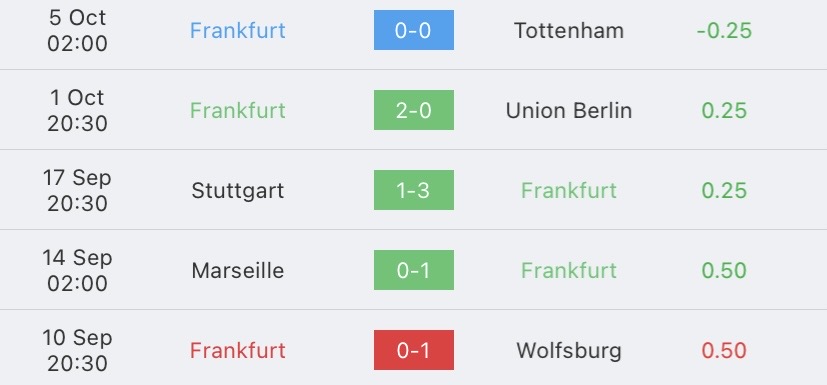
Task: Open the red 0-1 Frankfurt vs Wolfsburg score
Action: tap(414, 350)
